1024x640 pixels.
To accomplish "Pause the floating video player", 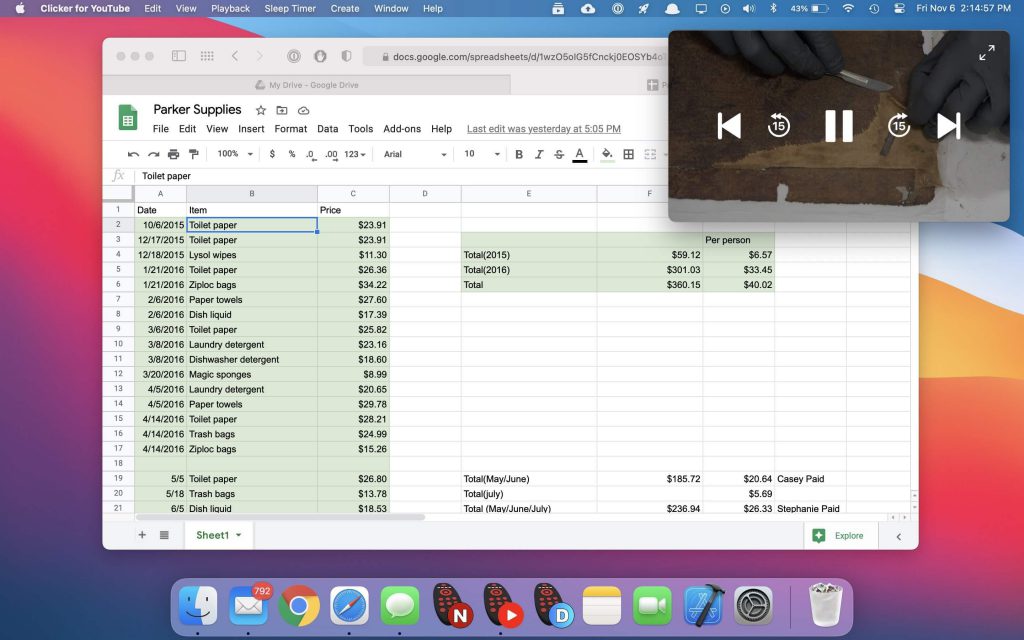I will 838,126.
